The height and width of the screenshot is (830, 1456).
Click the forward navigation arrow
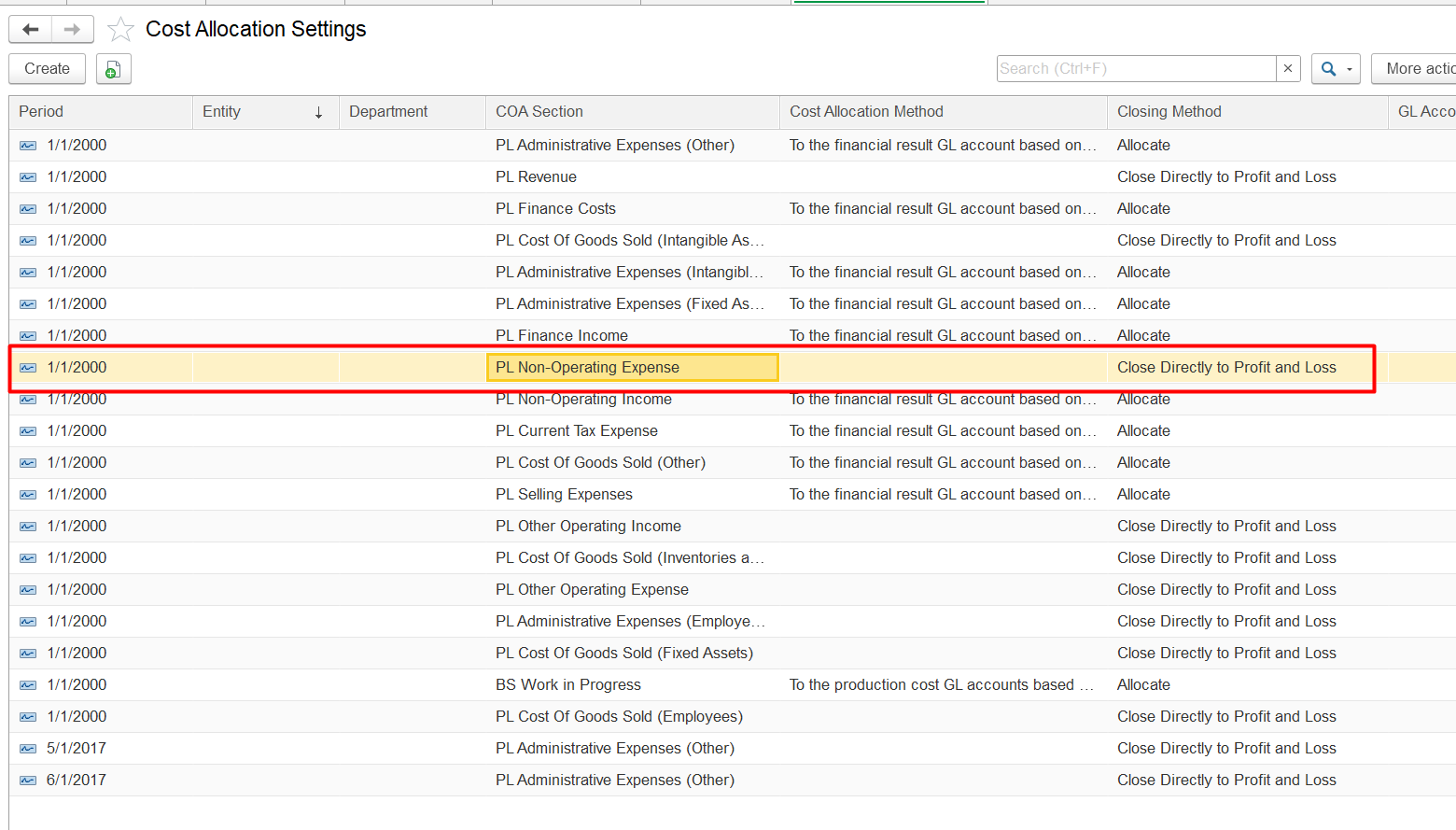pos(72,30)
